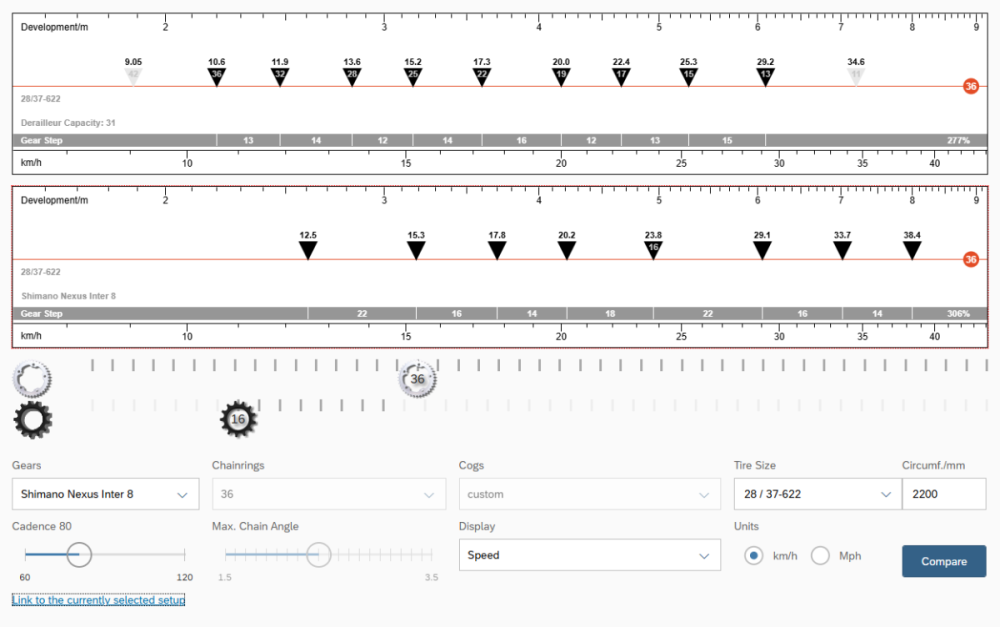This screenshot has width=1000, height=627.
Task: Click the 16-tooth black cog on the cog ruler
Action: click(238, 420)
